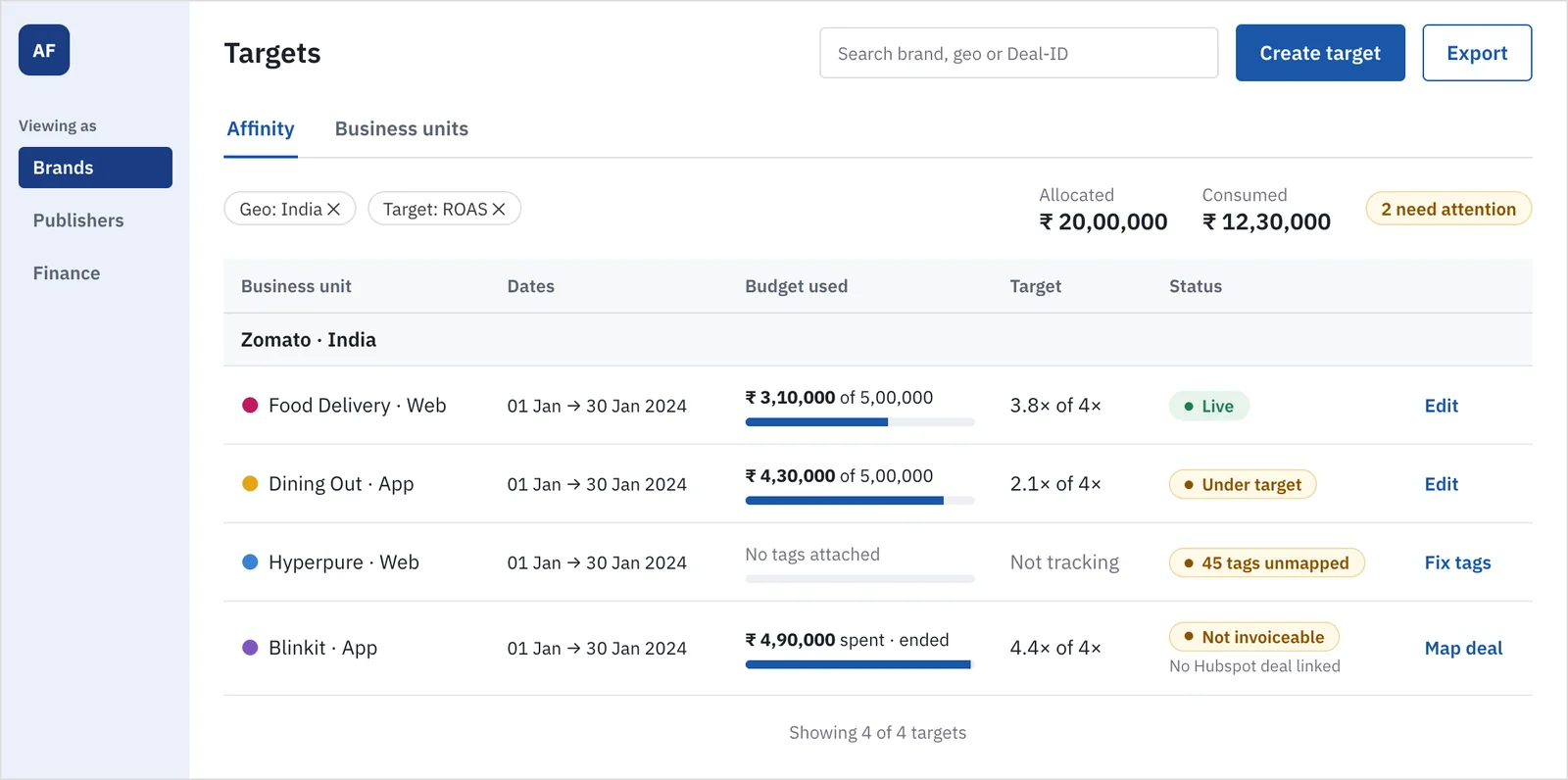
Task: Click the 4.4× of 4× target cell
Action: click(1055, 648)
